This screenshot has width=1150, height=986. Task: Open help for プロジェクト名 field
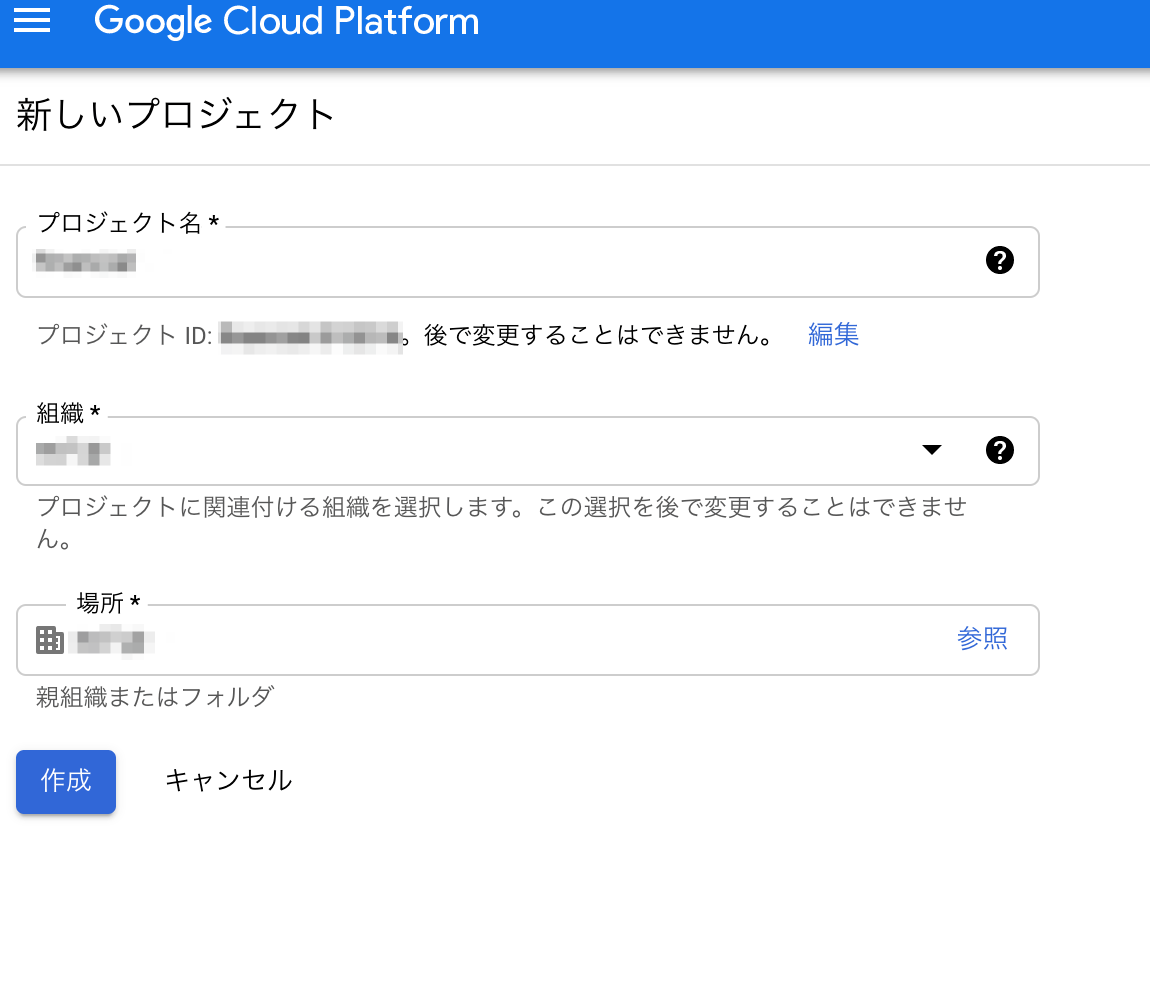point(1000,260)
